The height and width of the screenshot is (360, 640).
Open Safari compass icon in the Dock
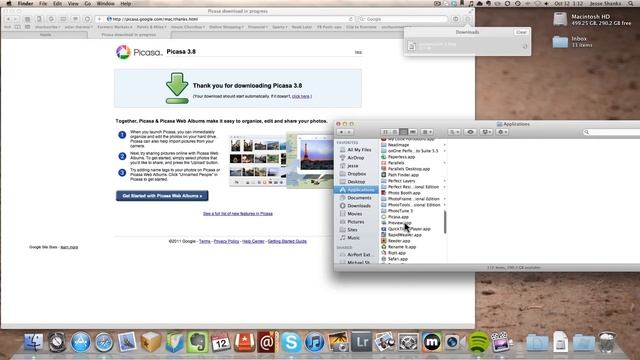[x=104, y=342]
